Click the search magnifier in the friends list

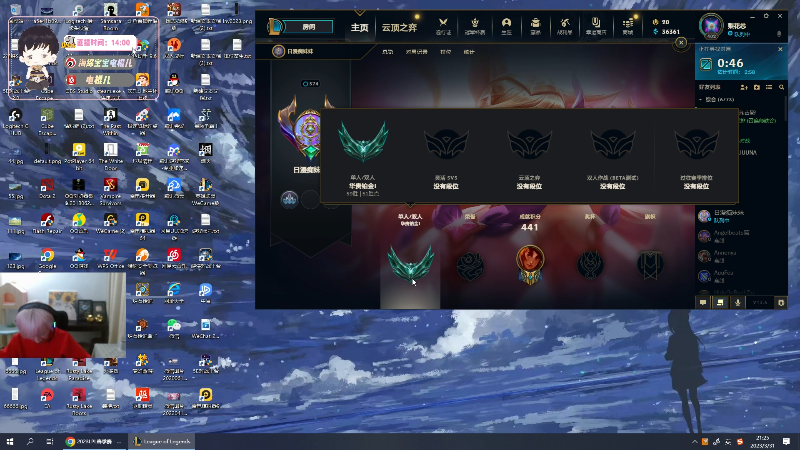point(781,87)
